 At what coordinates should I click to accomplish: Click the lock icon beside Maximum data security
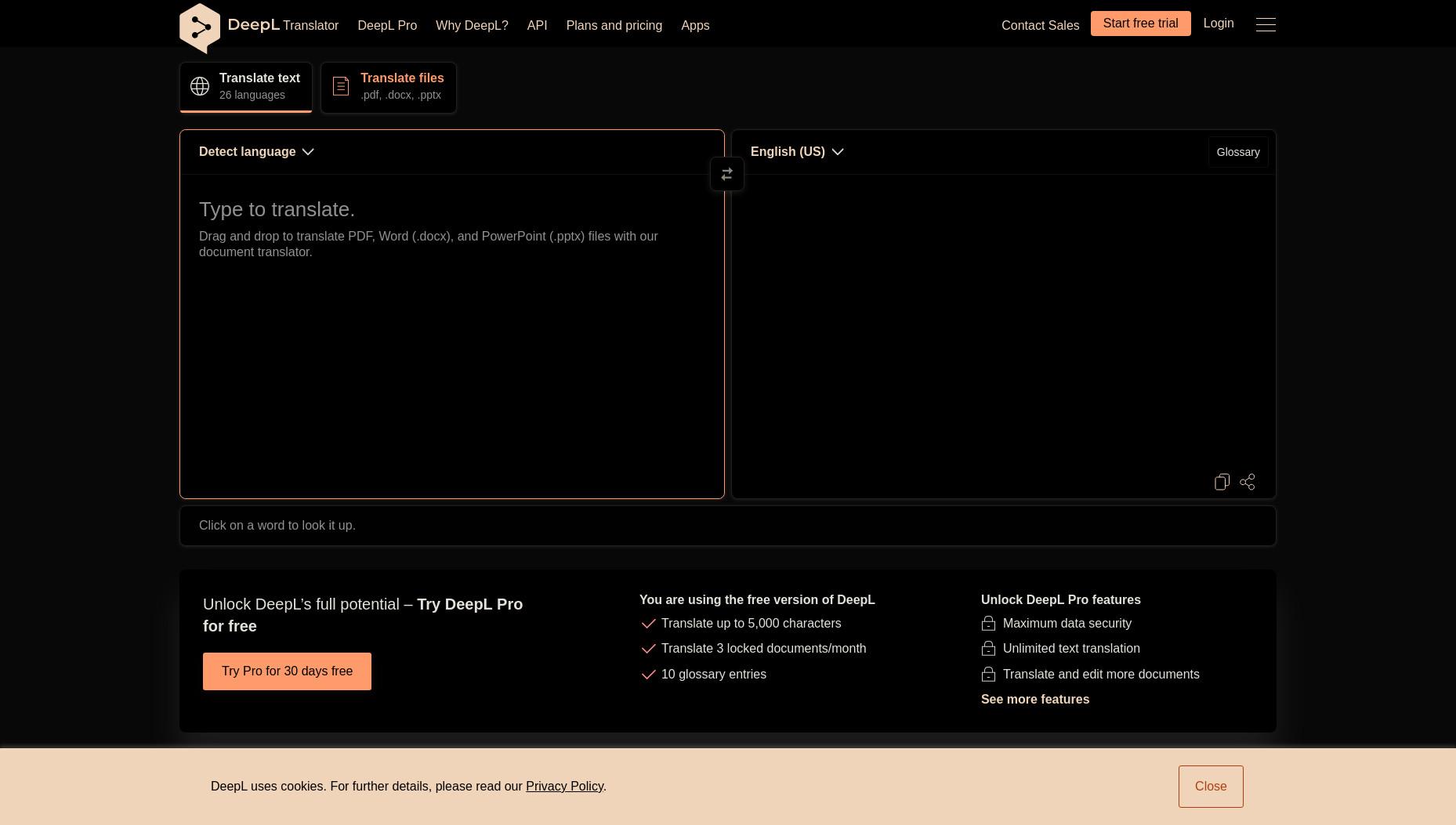(x=988, y=624)
